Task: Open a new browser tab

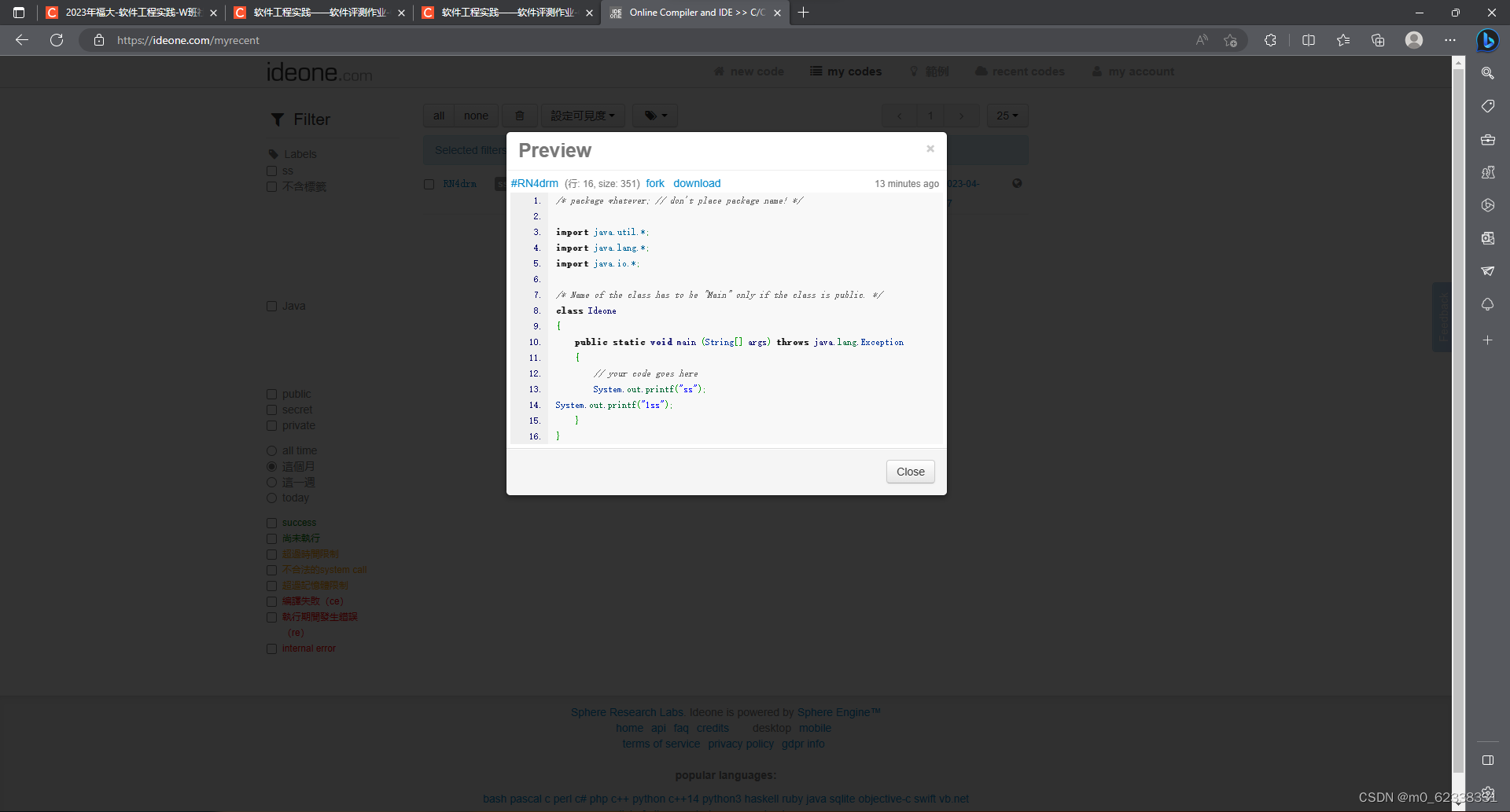Action: click(x=803, y=13)
